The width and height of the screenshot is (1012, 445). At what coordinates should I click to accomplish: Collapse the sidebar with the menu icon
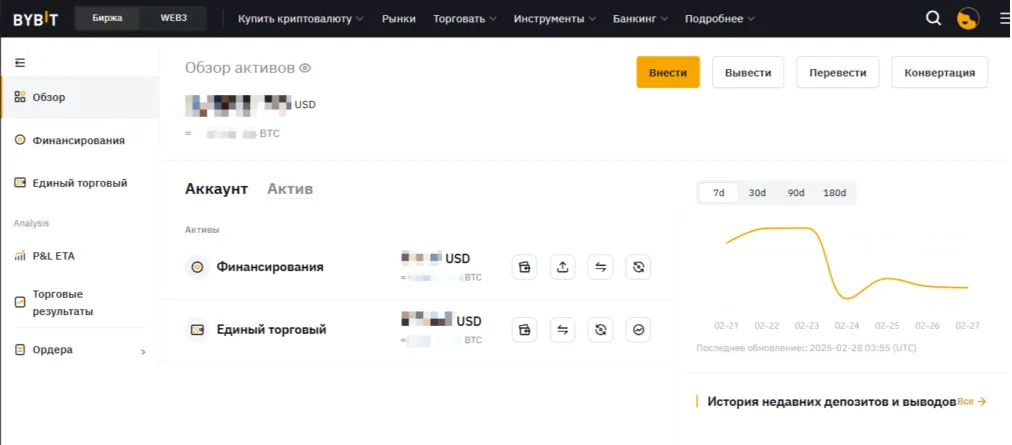20,63
